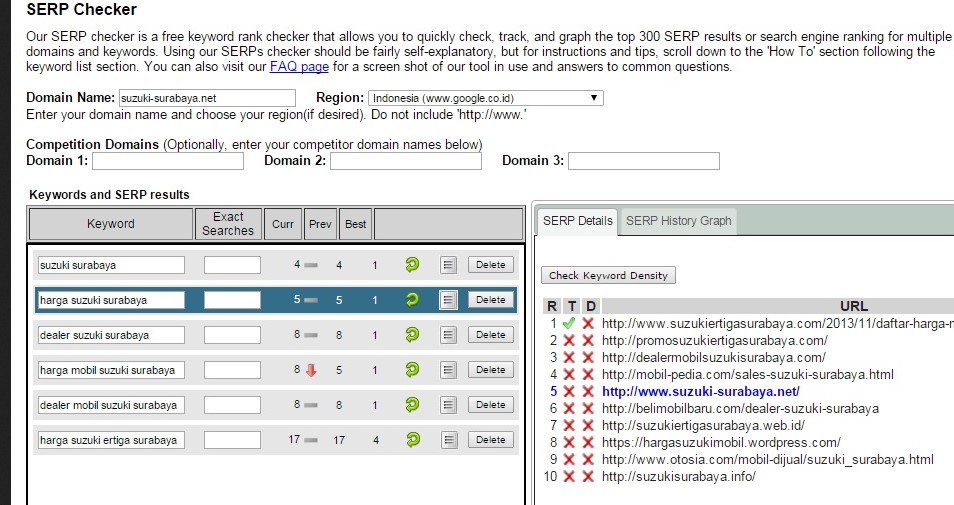The width and height of the screenshot is (954, 505).
Task: Click the R column header in results
Action: click(x=552, y=306)
